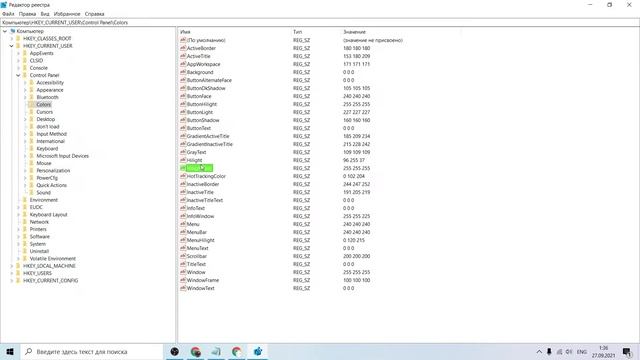Select the InactiveTitleText value name
The width and height of the screenshot is (640, 360).
(x=204, y=200)
